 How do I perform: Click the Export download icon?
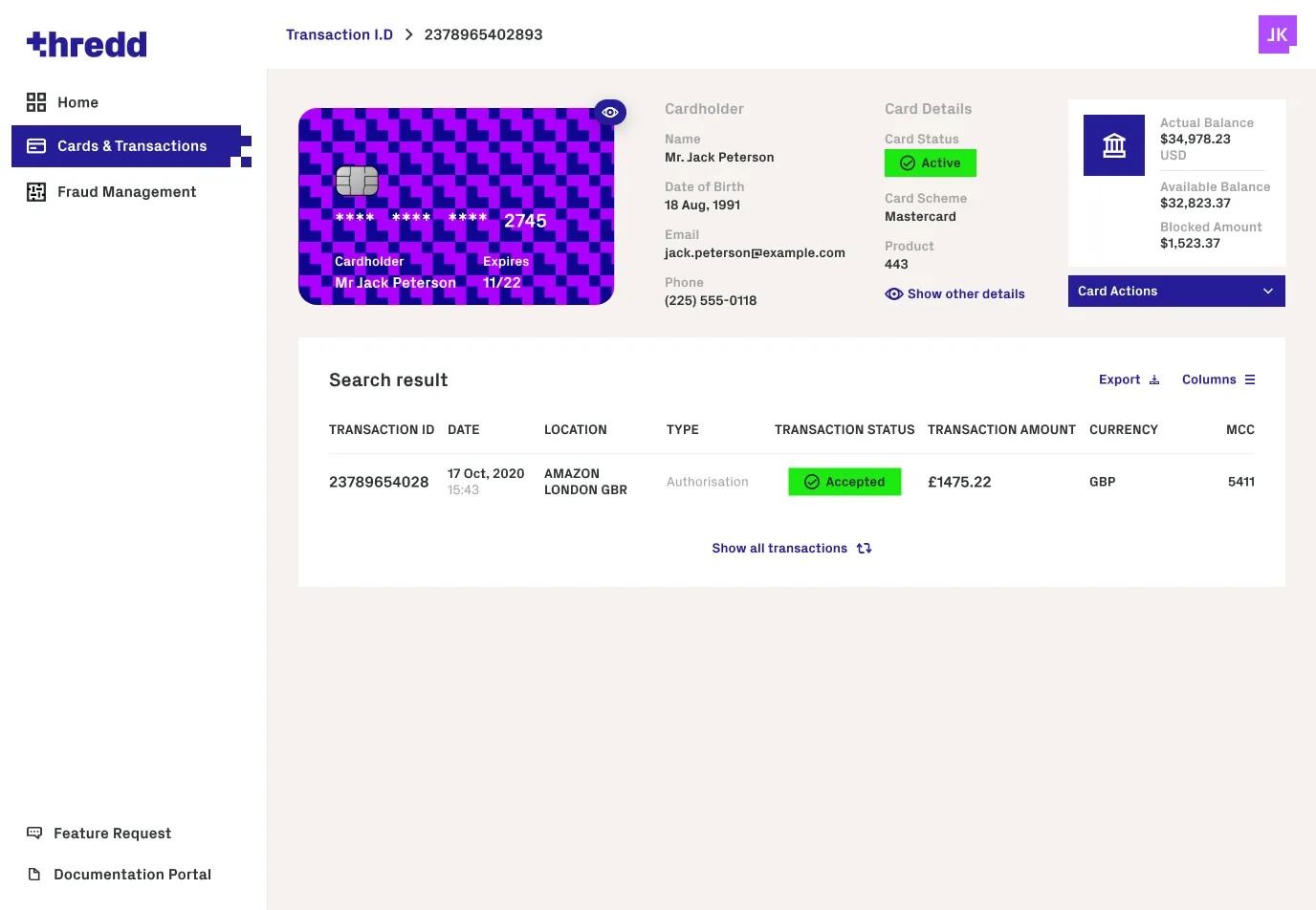(x=1154, y=379)
